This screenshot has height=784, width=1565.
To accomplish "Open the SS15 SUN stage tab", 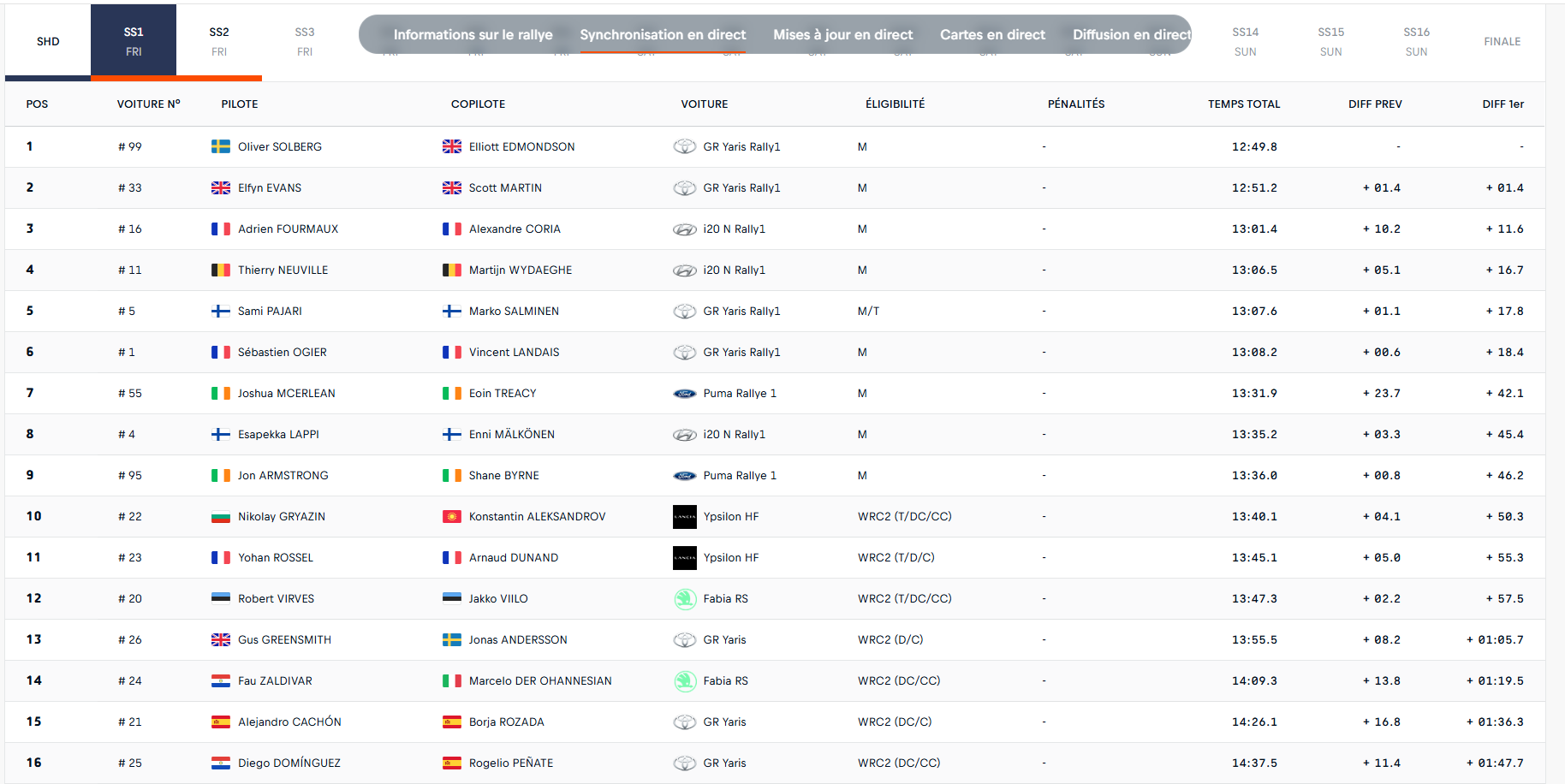I will click(x=1331, y=41).
